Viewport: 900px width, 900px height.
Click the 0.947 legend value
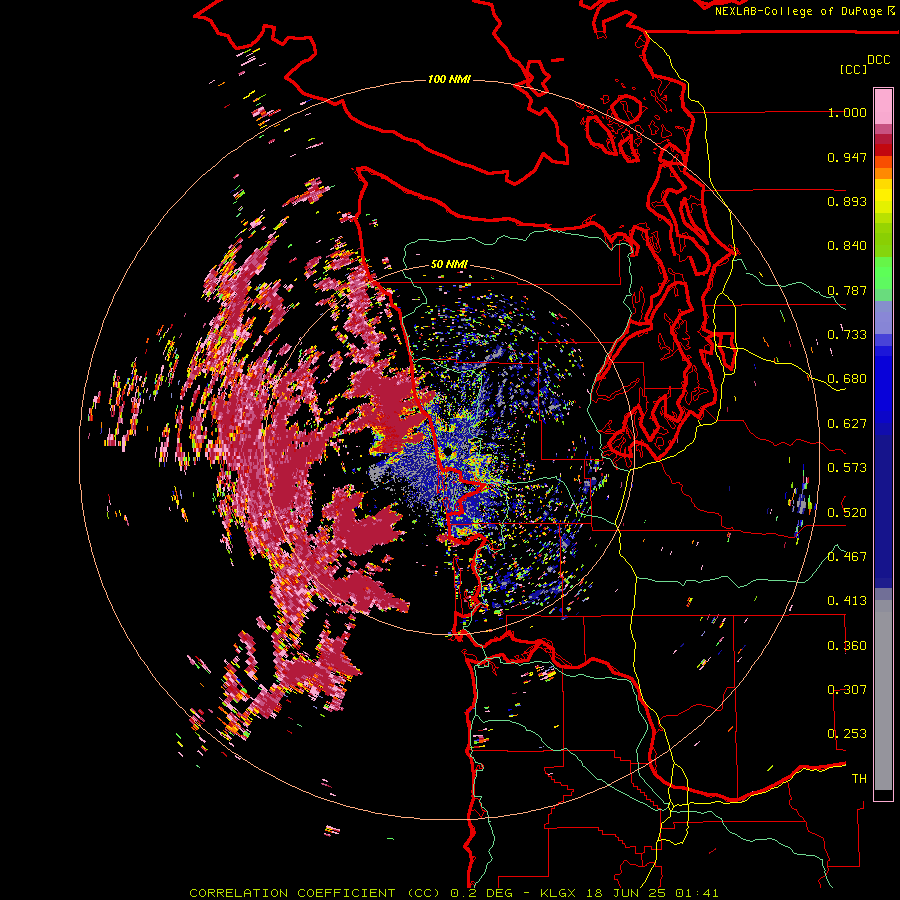click(847, 157)
